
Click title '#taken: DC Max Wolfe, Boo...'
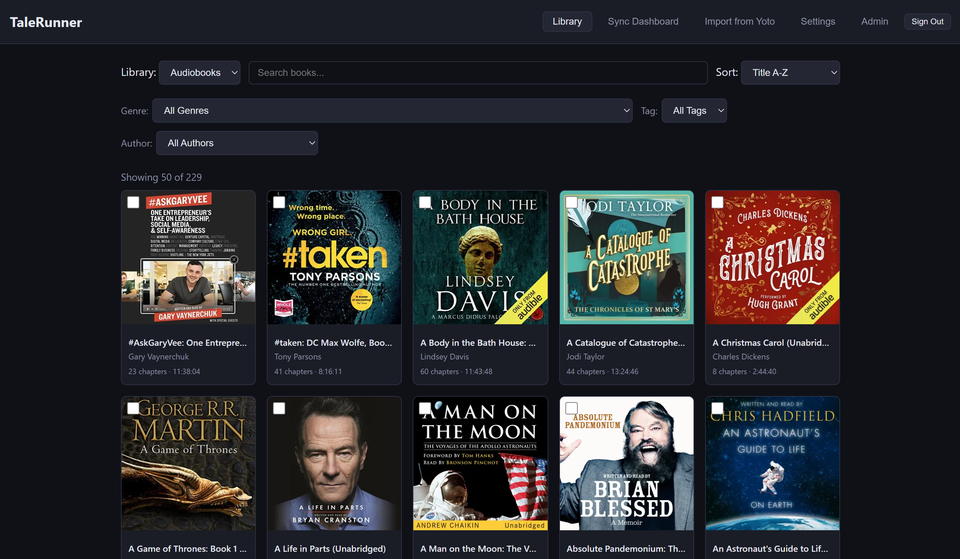click(x=333, y=343)
